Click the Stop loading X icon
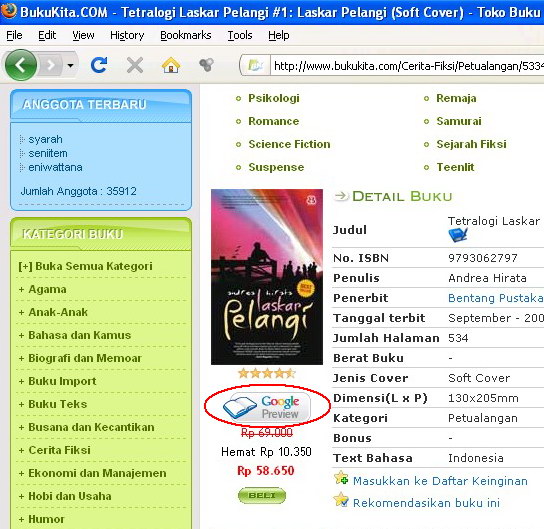This screenshot has width=544, height=529. click(135, 65)
